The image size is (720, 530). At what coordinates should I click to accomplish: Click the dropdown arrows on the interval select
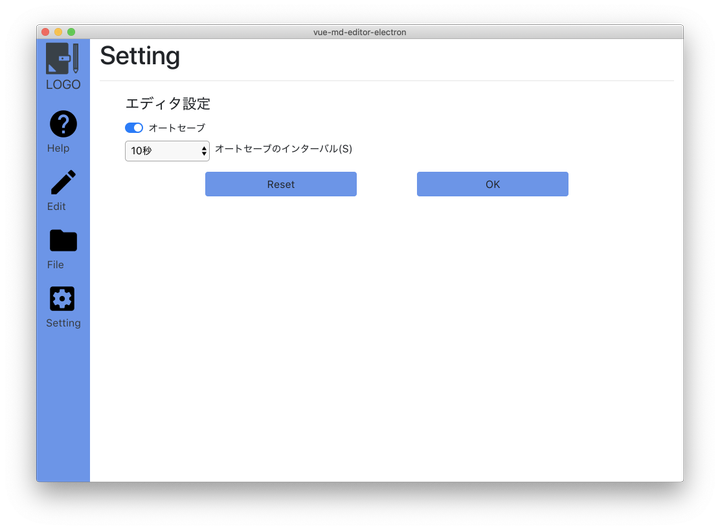(204, 151)
